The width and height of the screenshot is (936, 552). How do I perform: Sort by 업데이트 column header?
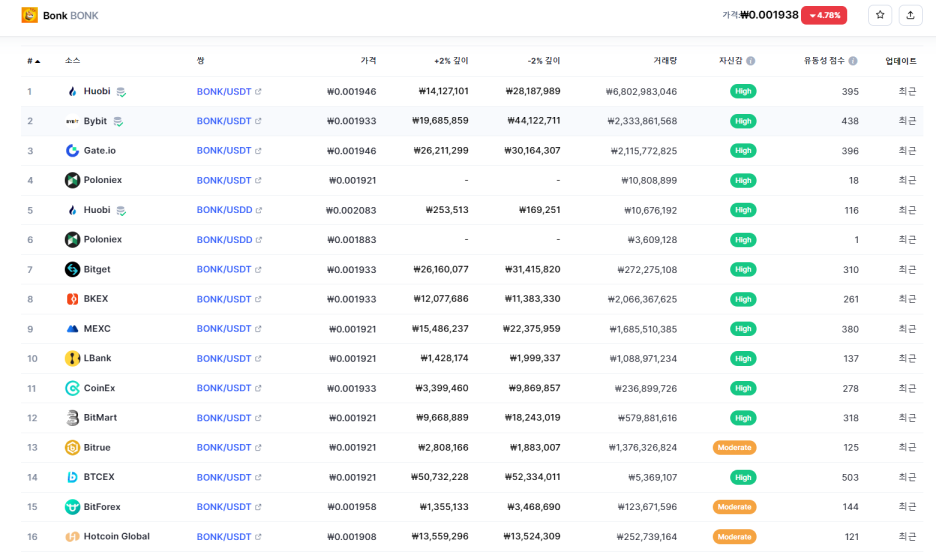(901, 61)
